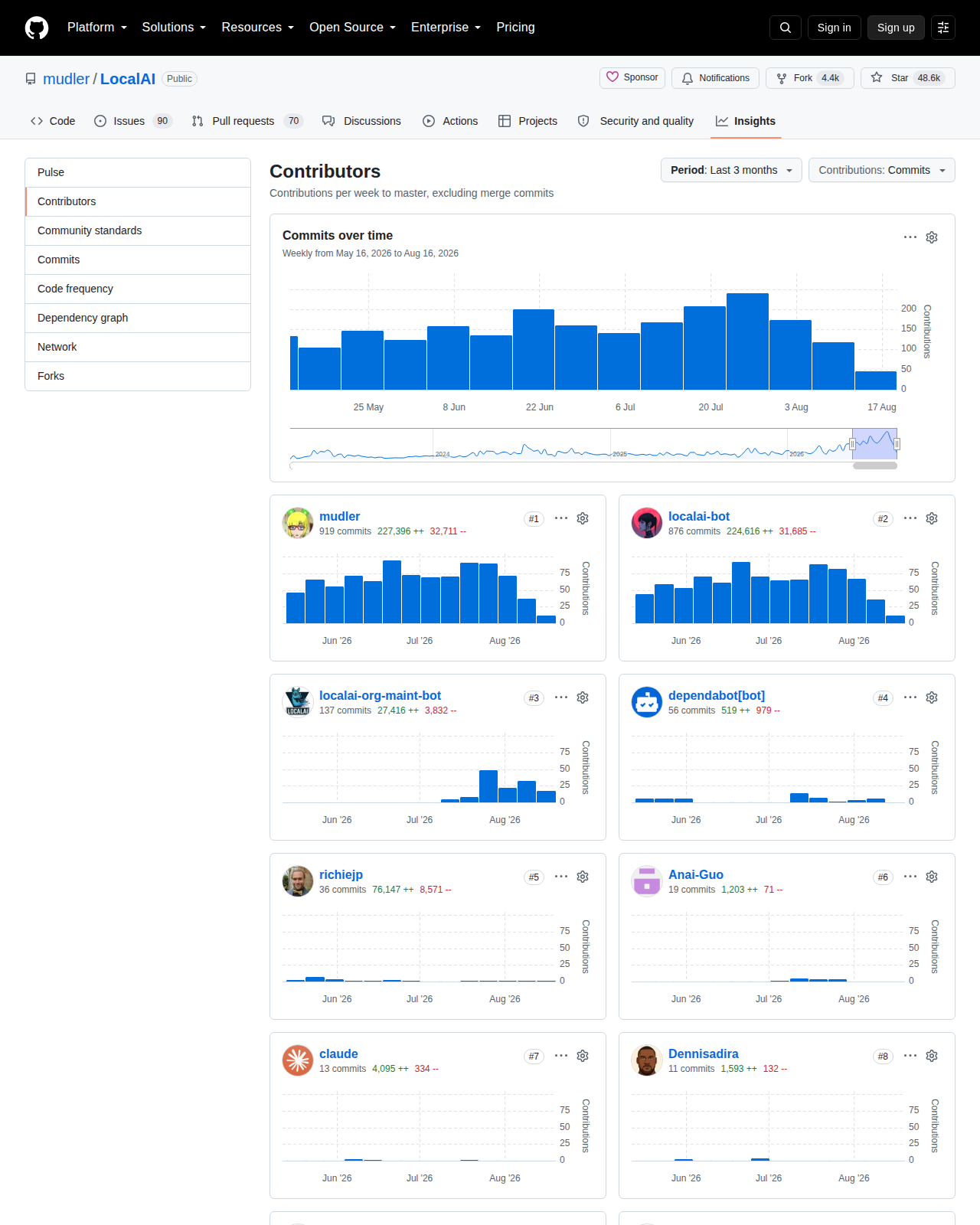
Task: Click the gear icon on mudler card
Action: tap(583, 518)
